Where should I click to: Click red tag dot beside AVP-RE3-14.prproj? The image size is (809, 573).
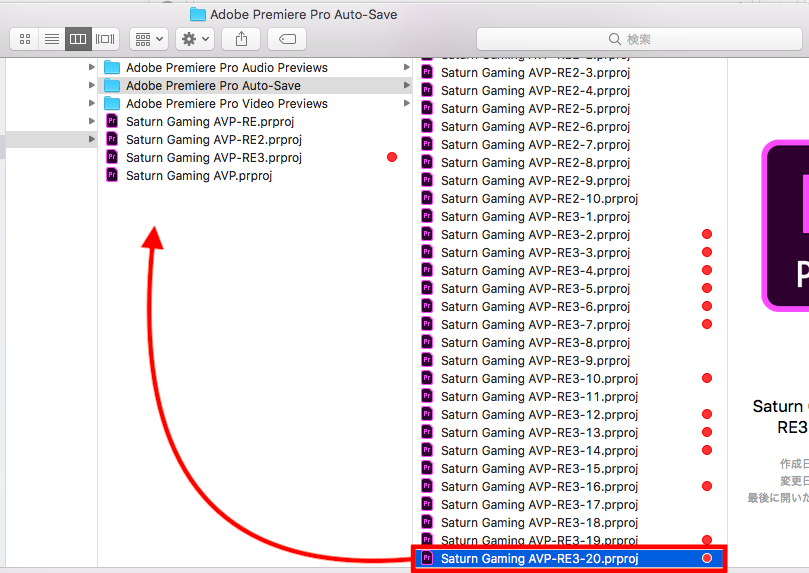pos(707,450)
